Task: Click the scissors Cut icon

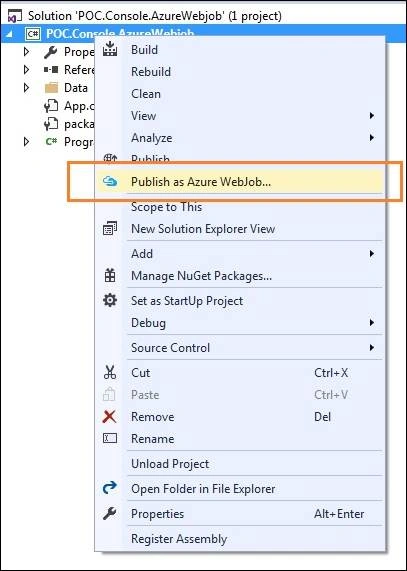Action: coord(110,373)
